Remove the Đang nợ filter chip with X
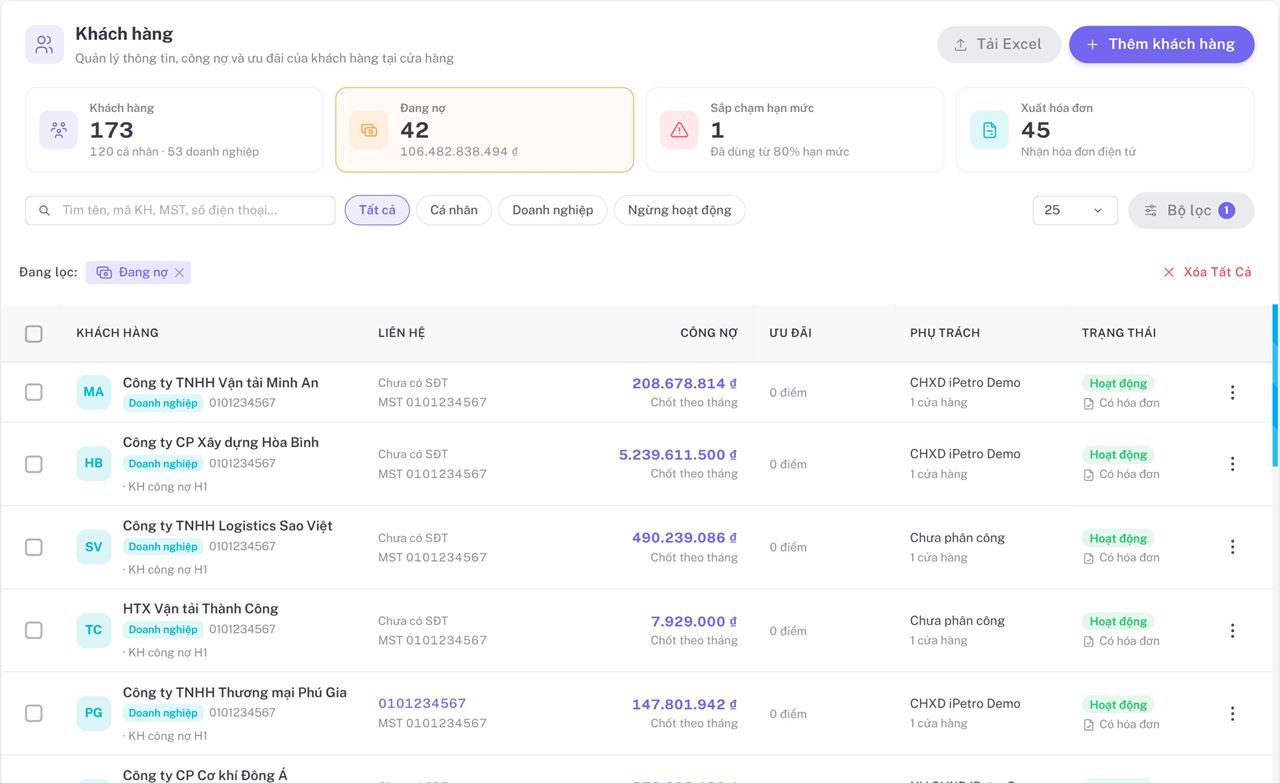This screenshot has width=1280, height=783. [180, 272]
